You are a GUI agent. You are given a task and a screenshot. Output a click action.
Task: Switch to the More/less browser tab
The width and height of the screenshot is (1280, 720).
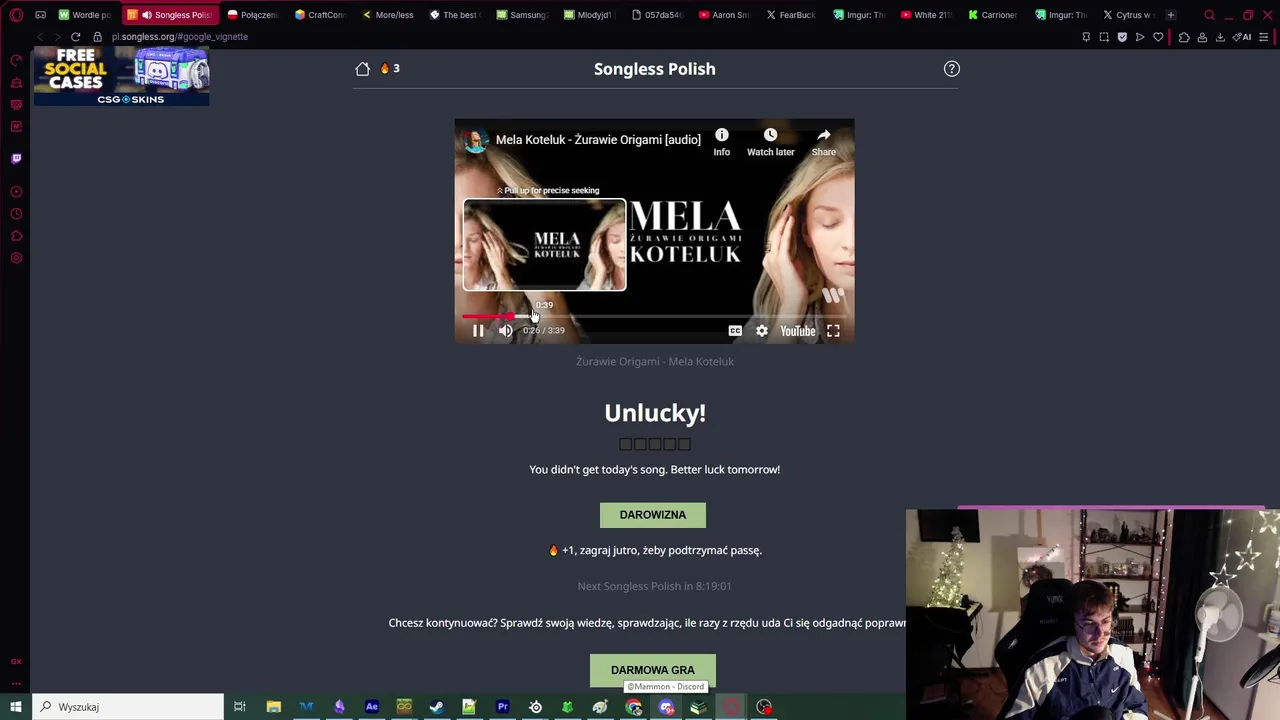click(388, 15)
